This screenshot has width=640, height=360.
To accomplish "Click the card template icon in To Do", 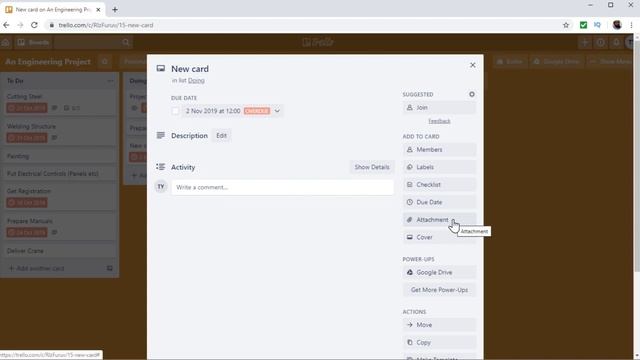I will (109, 269).
